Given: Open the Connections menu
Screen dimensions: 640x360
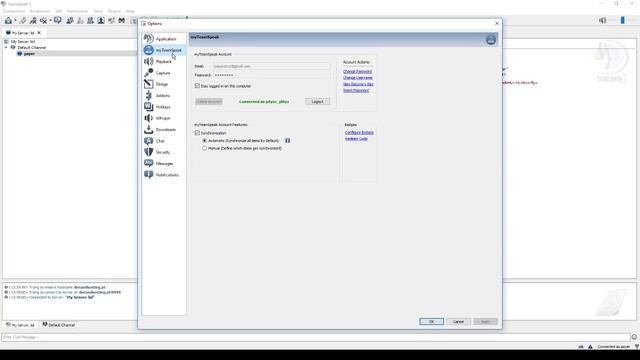Looking at the screenshot, I should (x=14, y=11).
